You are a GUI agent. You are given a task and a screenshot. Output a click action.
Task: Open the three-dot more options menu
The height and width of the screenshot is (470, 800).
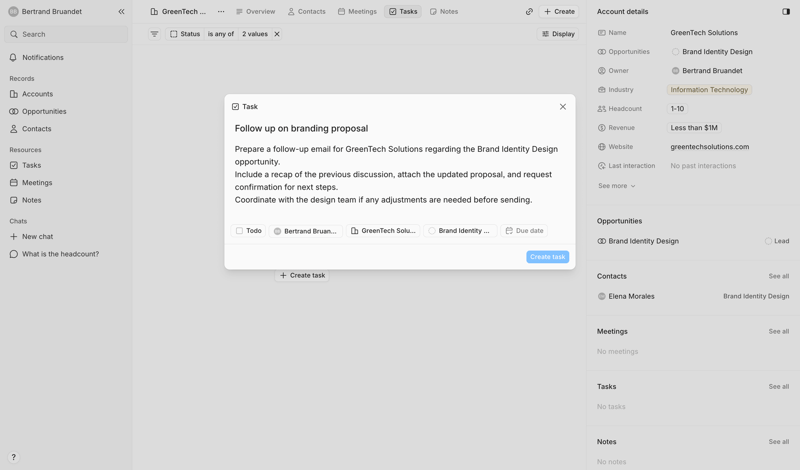coord(221,12)
